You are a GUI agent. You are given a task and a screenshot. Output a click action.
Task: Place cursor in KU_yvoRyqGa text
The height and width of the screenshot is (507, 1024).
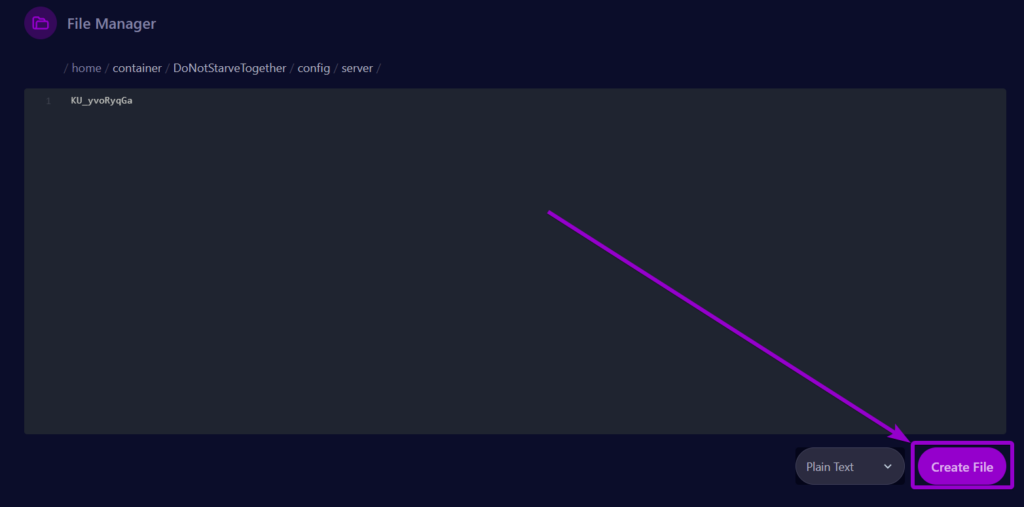click(x=101, y=101)
